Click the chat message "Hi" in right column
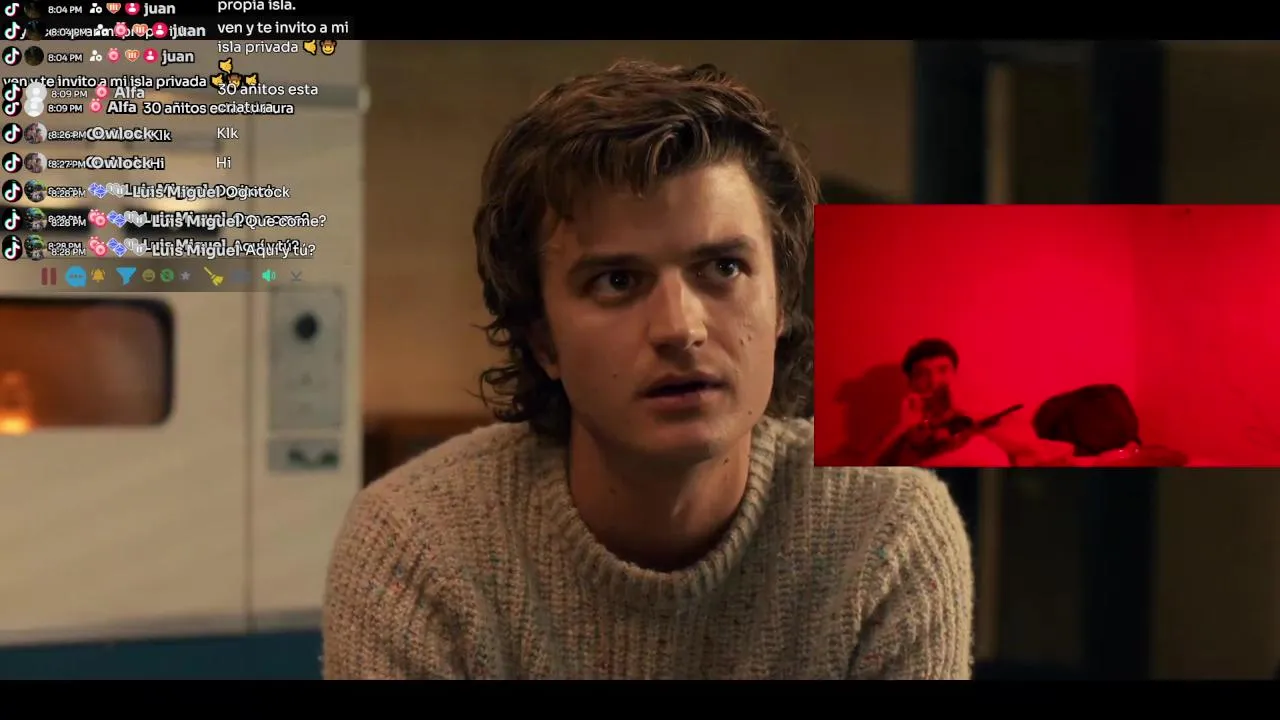 coord(223,162)
